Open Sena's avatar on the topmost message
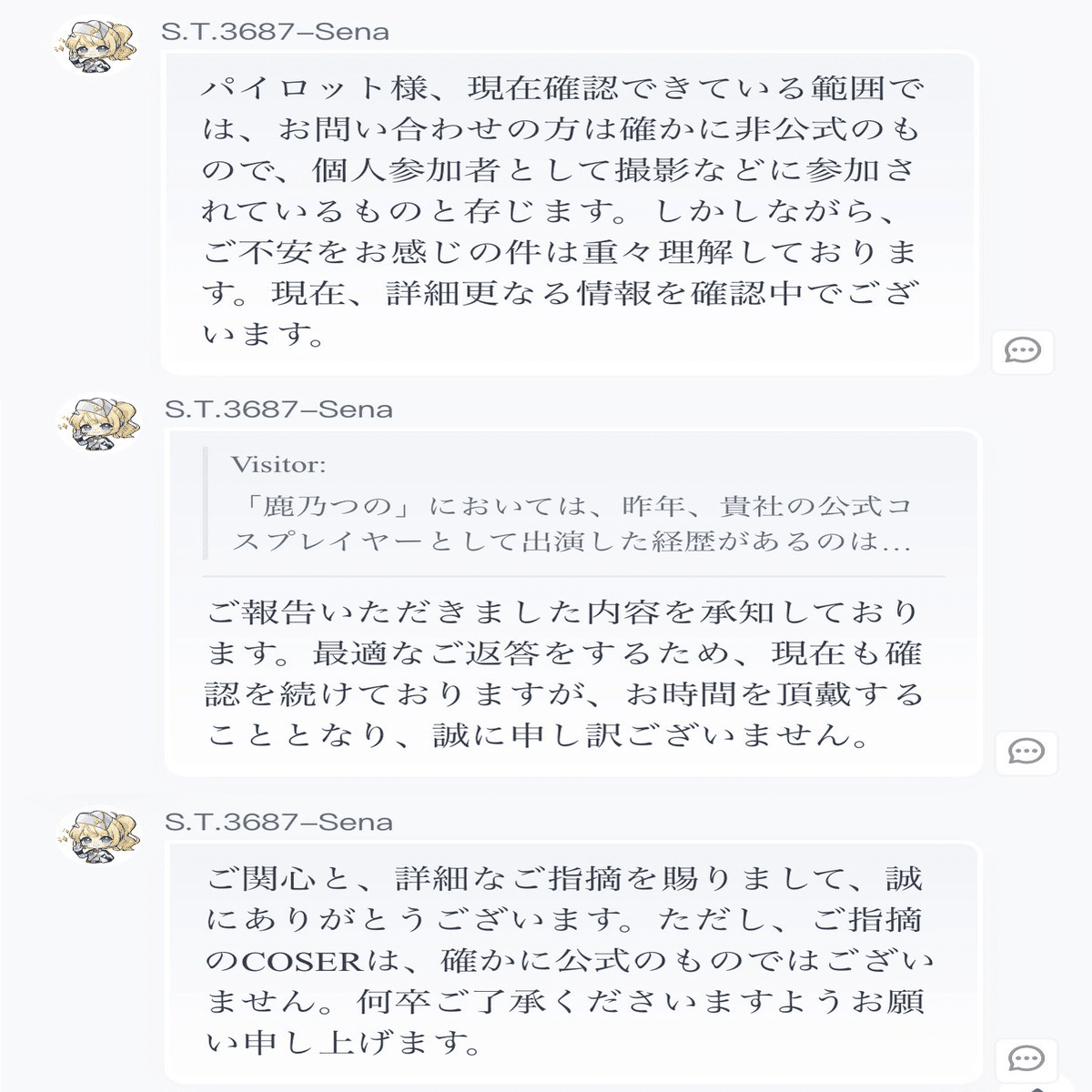 [95, 45]
